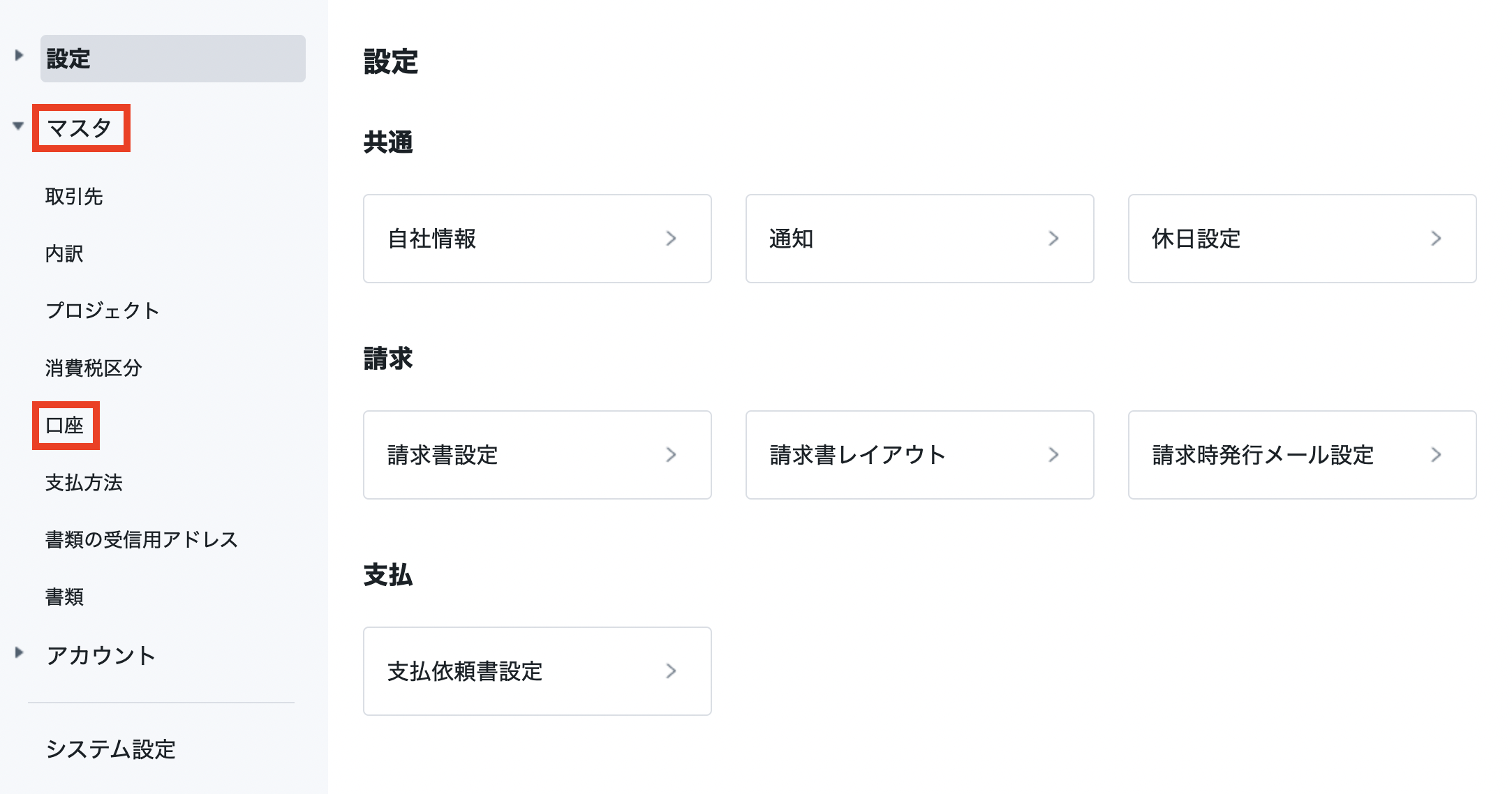Open 消費税区分 sidebar item

pyautogui.click(x=94, y=368)
